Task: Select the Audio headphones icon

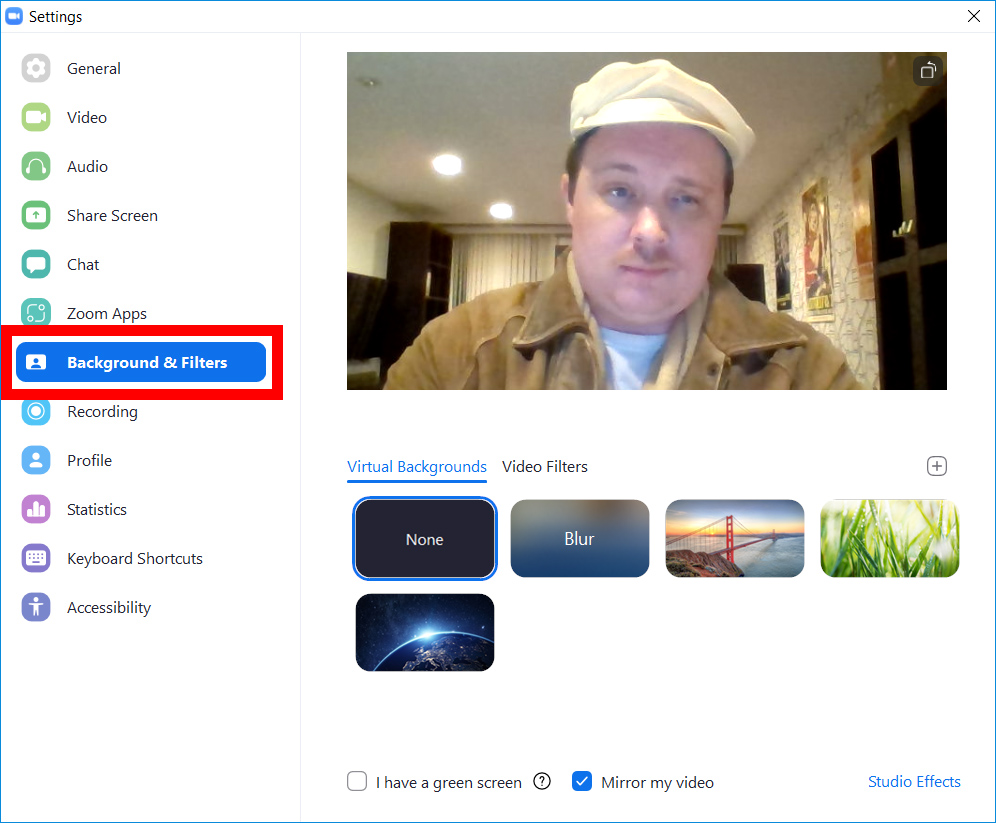Action: [36, 166]
